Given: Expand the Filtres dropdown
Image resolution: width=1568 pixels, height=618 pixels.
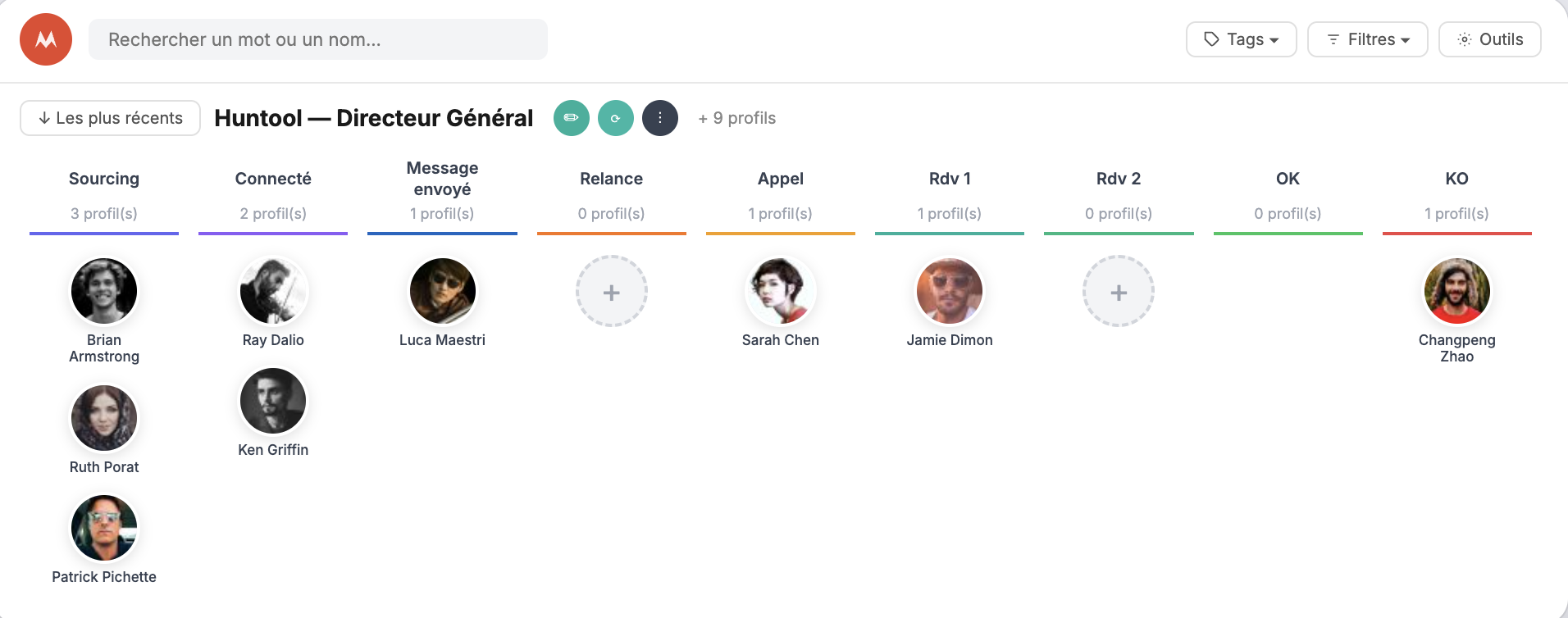Looking at the screenshot, I should [1367, 39].
